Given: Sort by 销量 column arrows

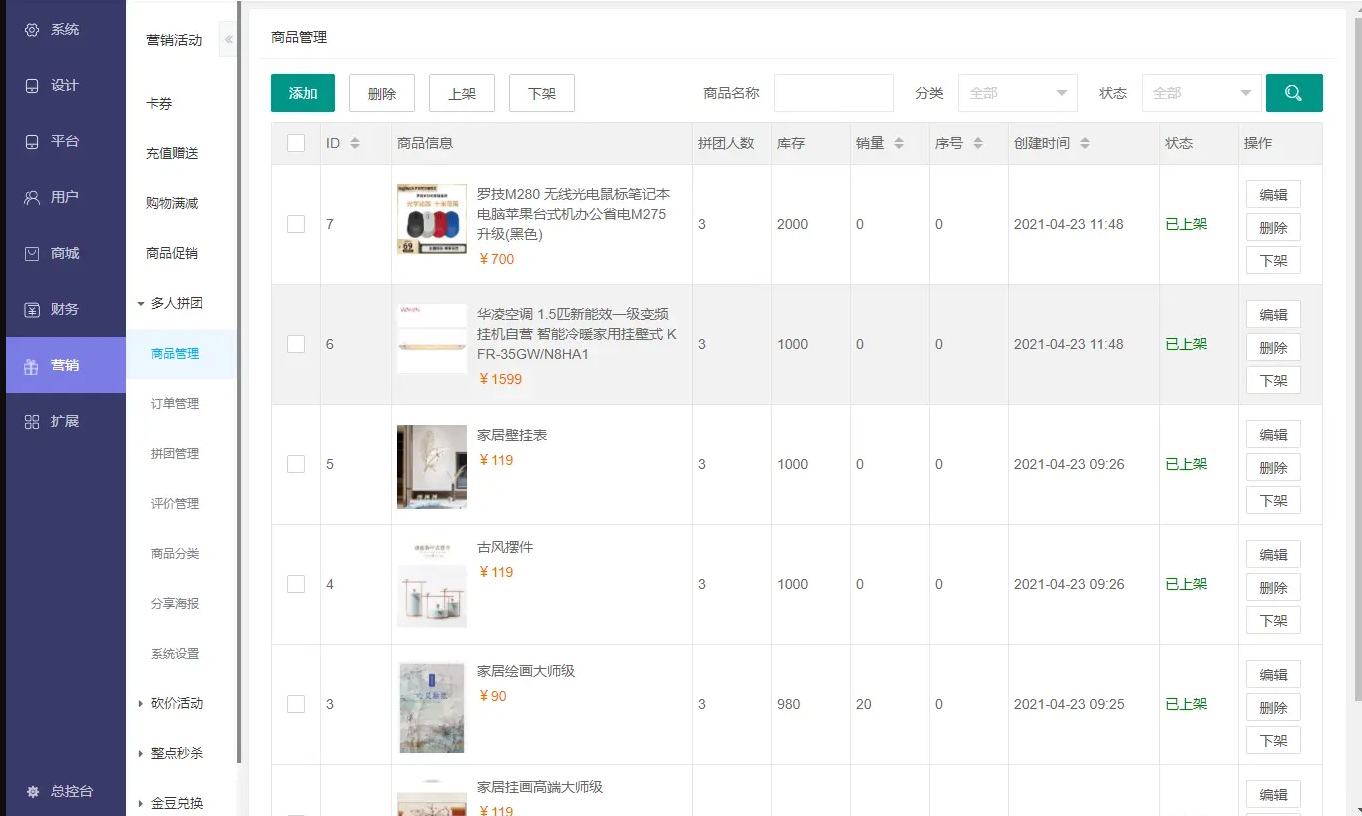Looking at the screenshot, I should [x=899, y=144].
